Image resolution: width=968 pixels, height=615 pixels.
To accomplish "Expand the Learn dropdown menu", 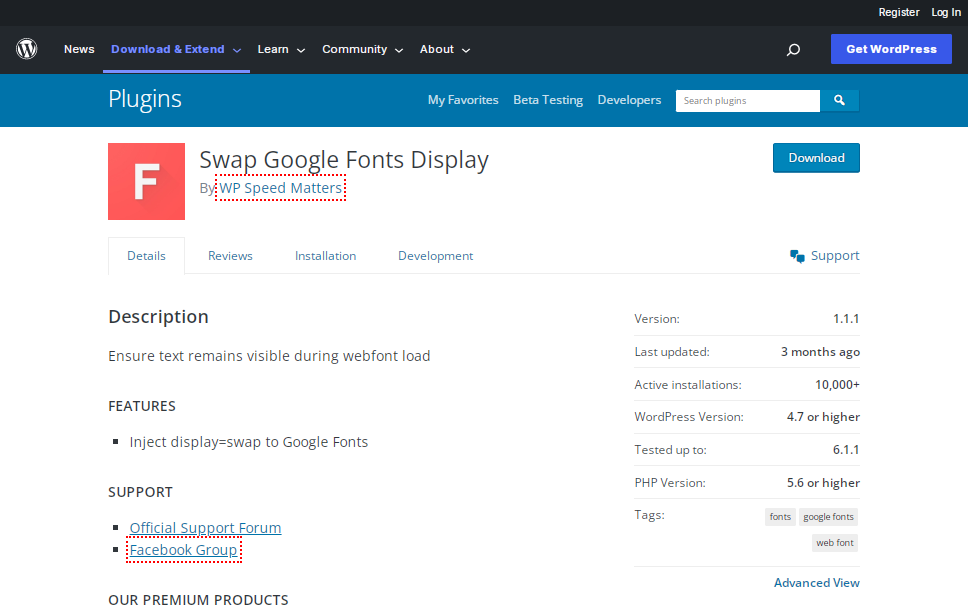I will tap(281, 49).
